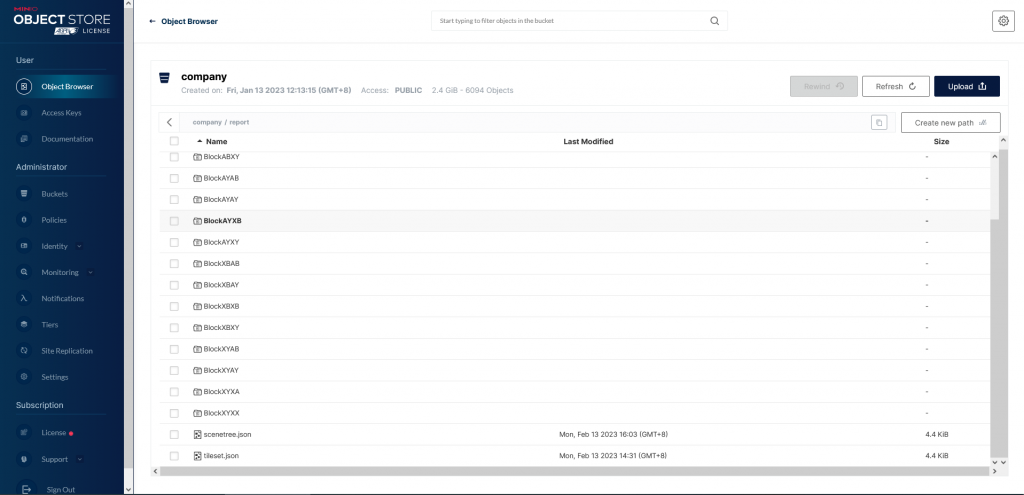
Task: Toggle the select-all checkbox in table header
Action: [x=174, y=142]
